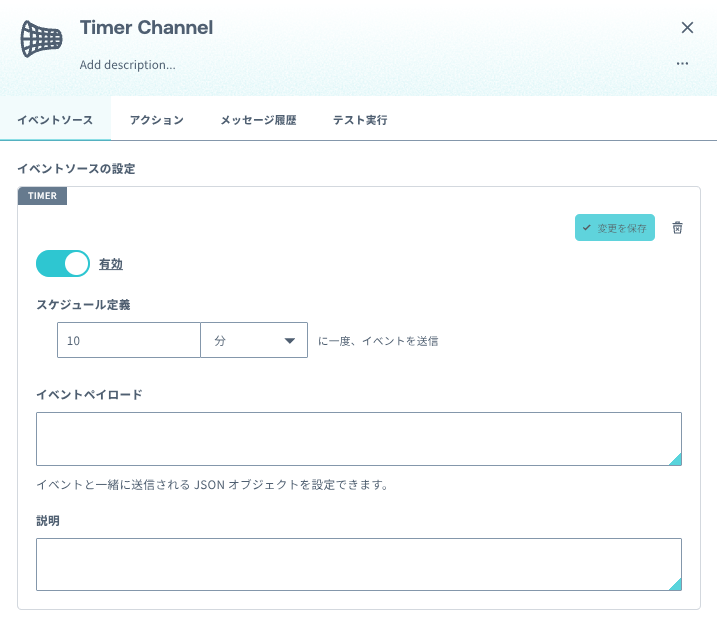
Task: Click the 有効 label text
Action: (x=111, y=264)
